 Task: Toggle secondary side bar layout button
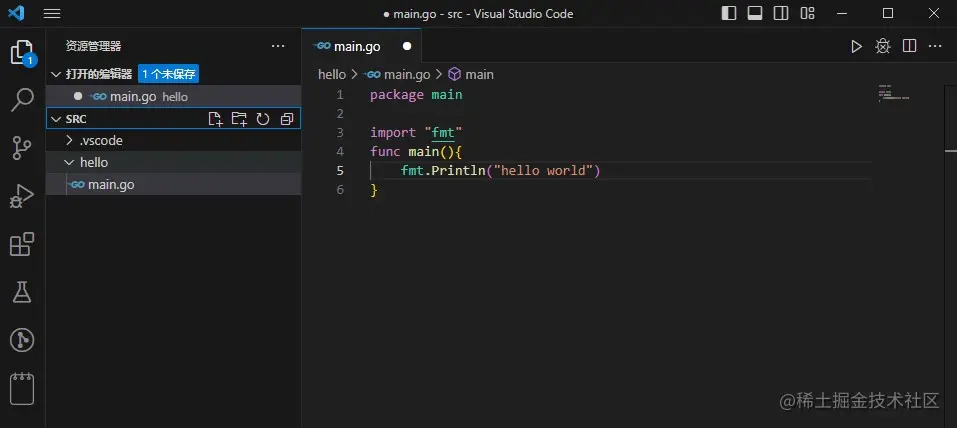[781, 13]
